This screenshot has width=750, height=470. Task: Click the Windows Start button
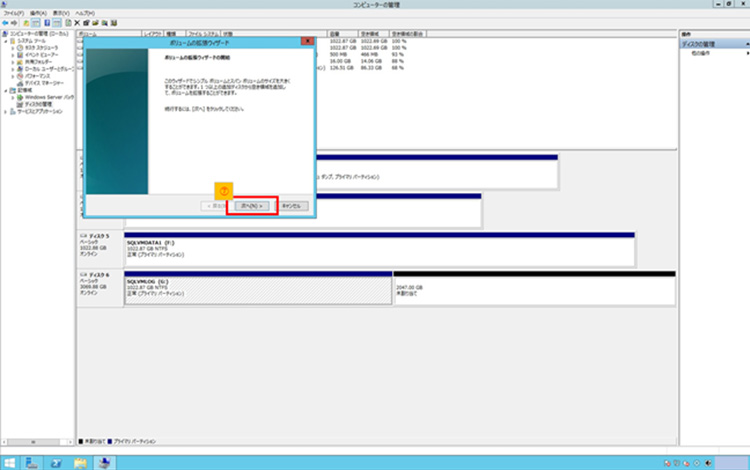tap(7, 463)
